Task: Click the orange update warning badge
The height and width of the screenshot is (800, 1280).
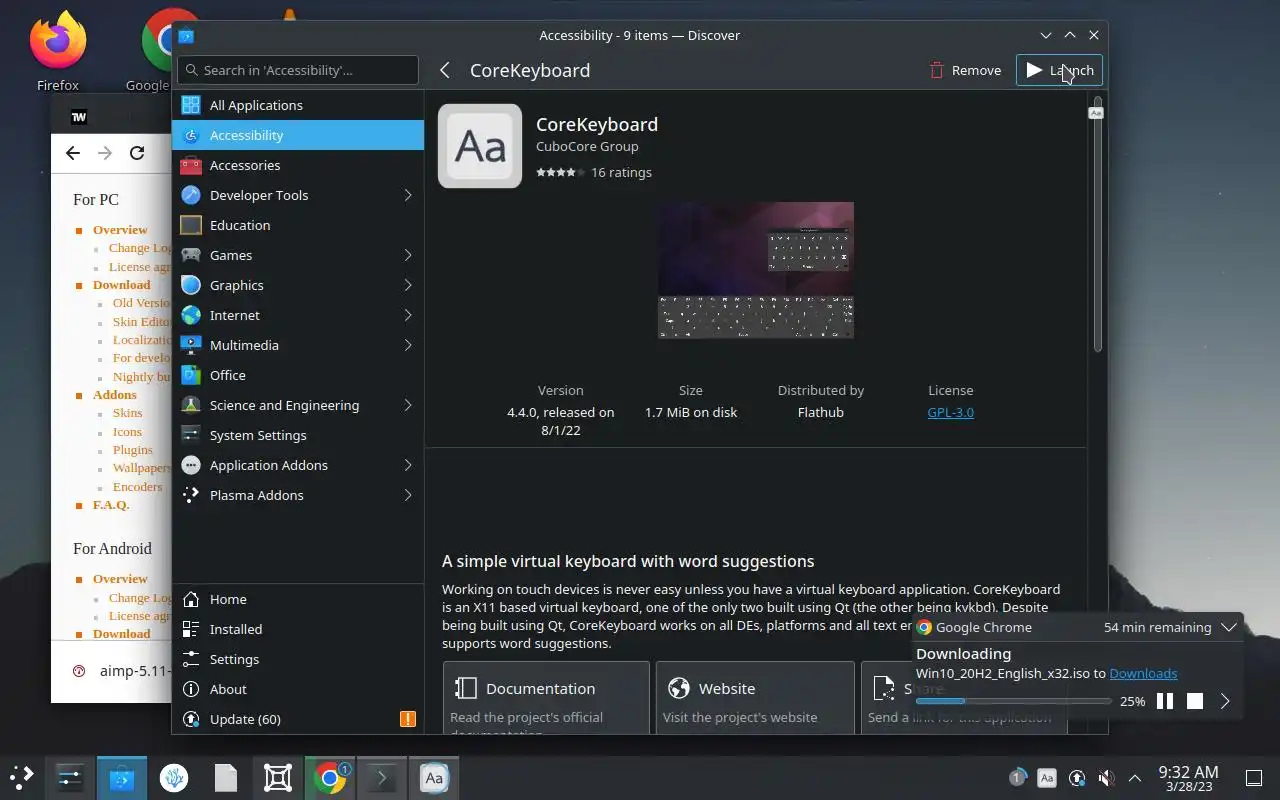Action: [x=408, y=719]
